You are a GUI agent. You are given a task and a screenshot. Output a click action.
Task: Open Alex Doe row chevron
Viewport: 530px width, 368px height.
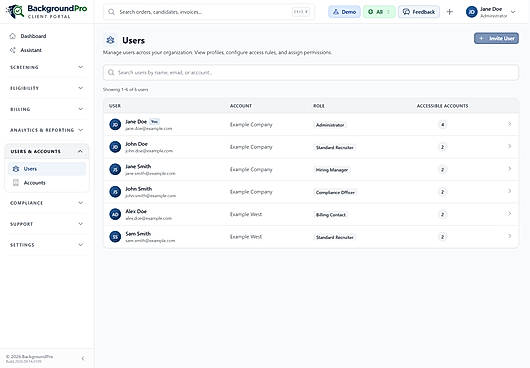point(509,214)
